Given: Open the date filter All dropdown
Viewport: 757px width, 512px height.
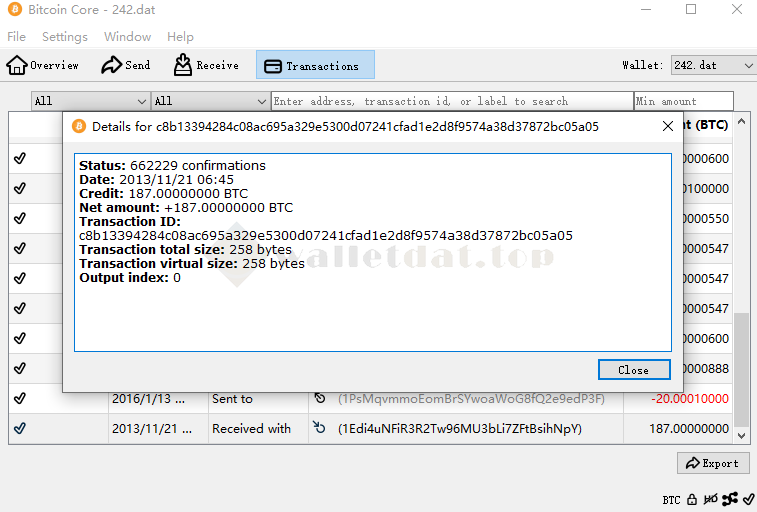Looking at the screenshot, I should [90, 101].
